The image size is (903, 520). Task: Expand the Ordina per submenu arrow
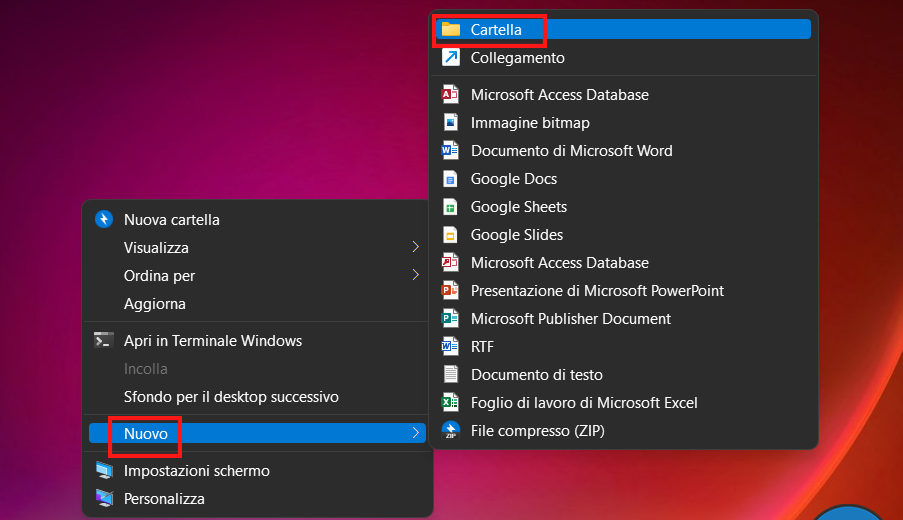(x=415, y=275)
